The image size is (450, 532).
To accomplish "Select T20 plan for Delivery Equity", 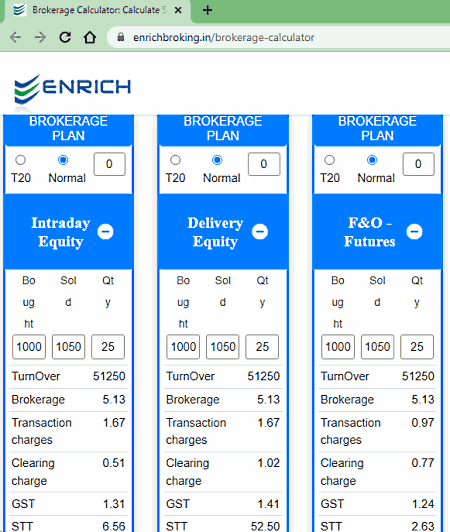I will (x=175, y=160).
